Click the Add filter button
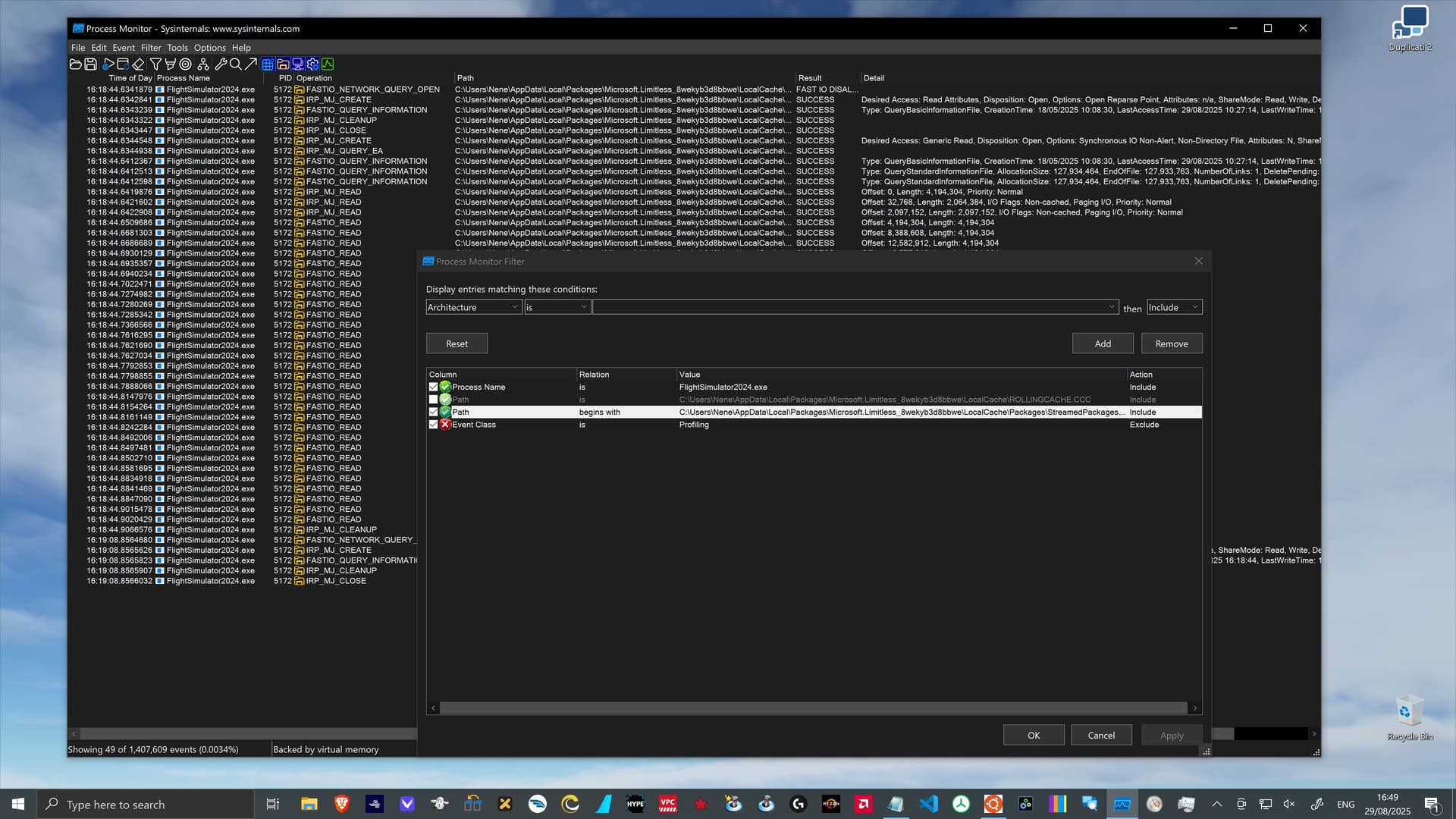 [1103, 344]
